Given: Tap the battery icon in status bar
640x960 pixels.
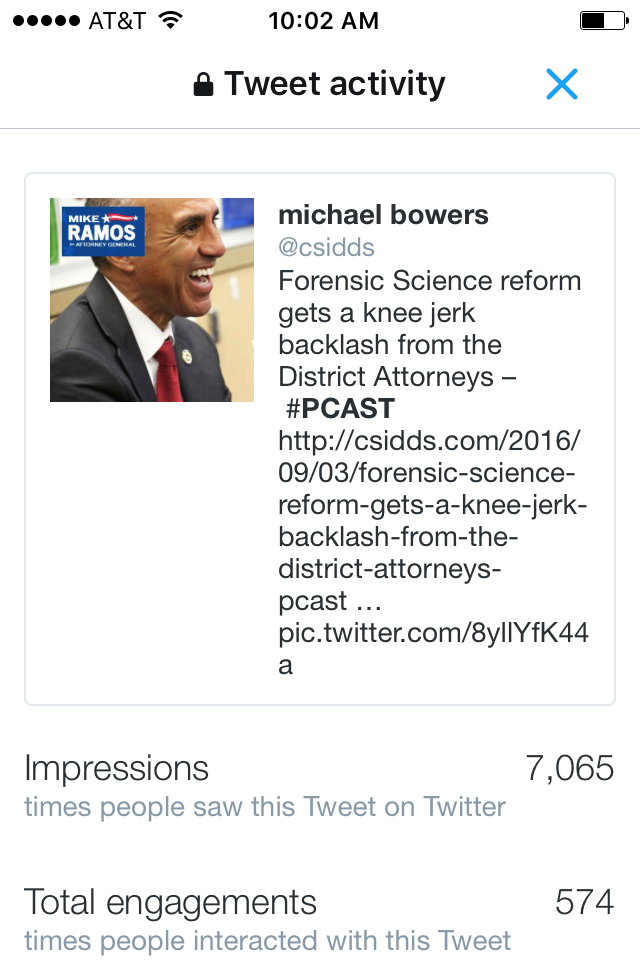Looking at the screenshot, I should (x=599, y=21).
